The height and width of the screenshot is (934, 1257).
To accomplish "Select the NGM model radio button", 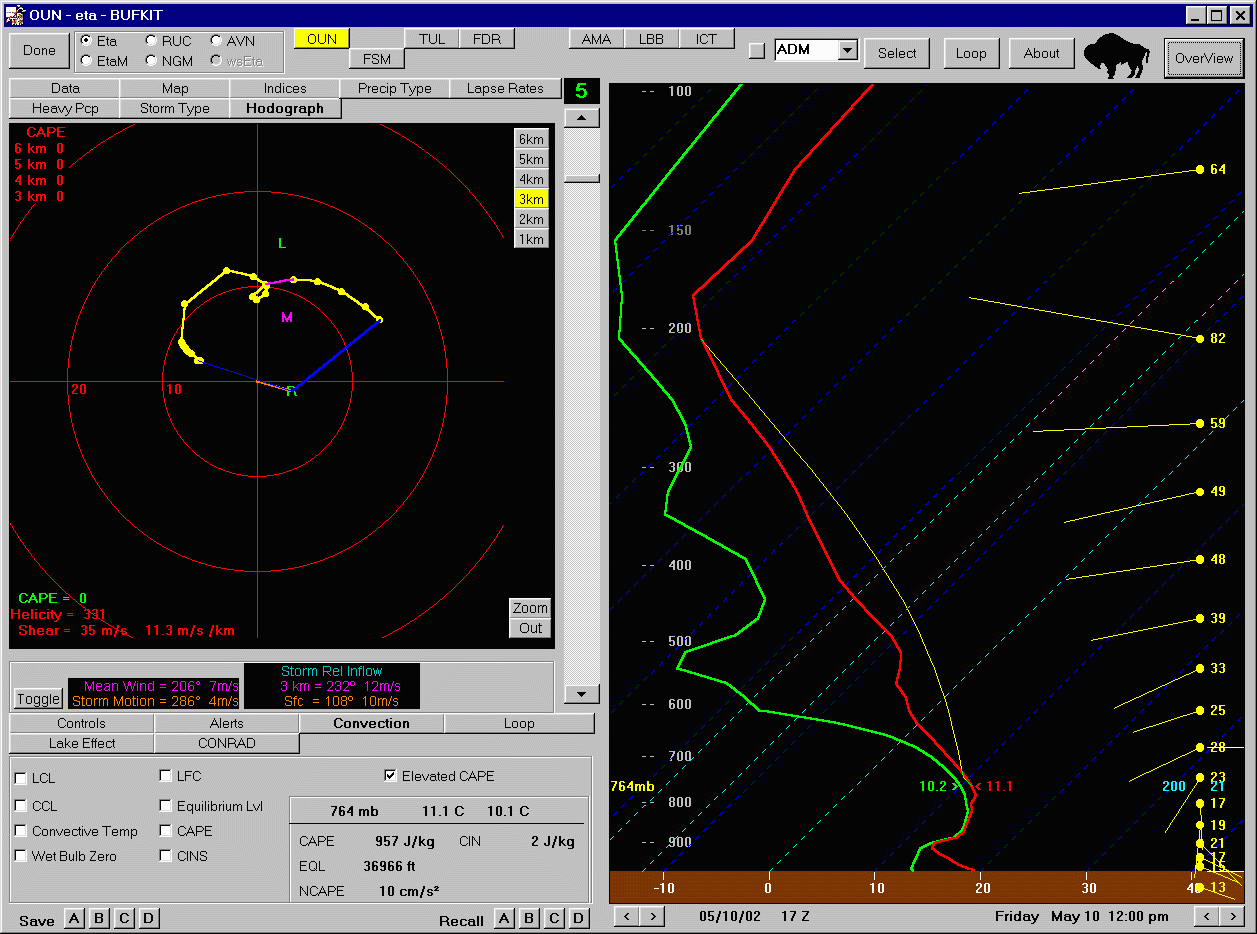I will pyautogui.click(x=152, y=60).
